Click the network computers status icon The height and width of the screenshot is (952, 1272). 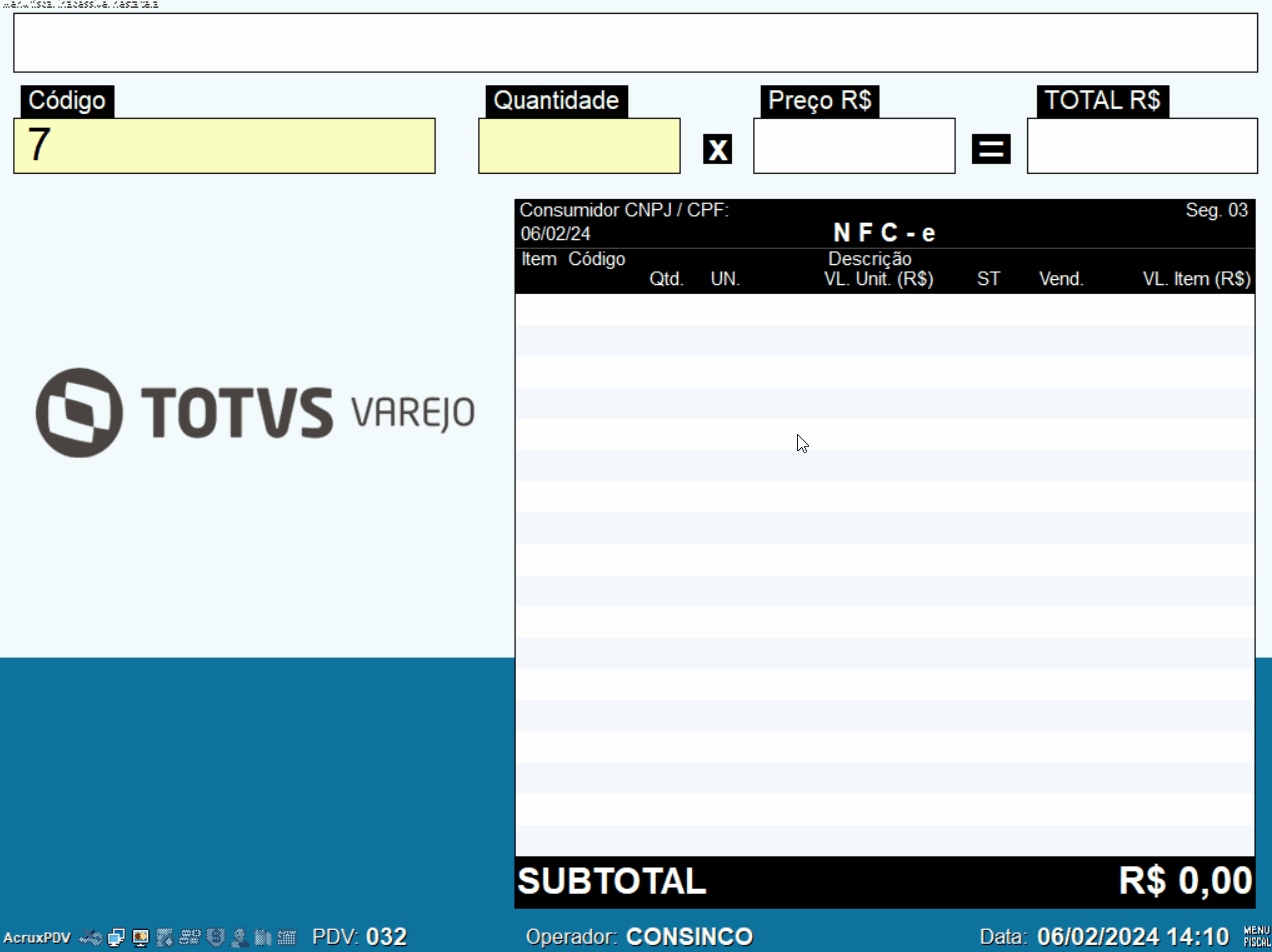tap(117, 937)
